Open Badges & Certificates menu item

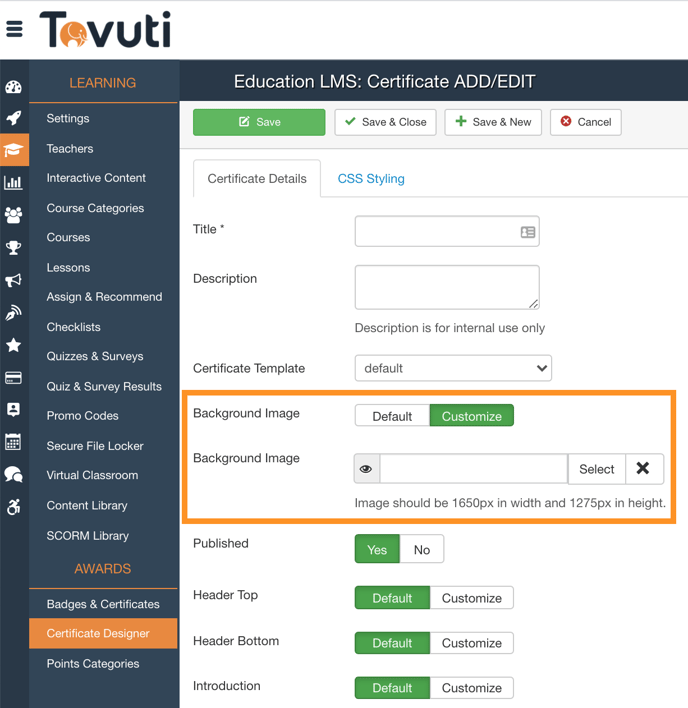(103, 604)
